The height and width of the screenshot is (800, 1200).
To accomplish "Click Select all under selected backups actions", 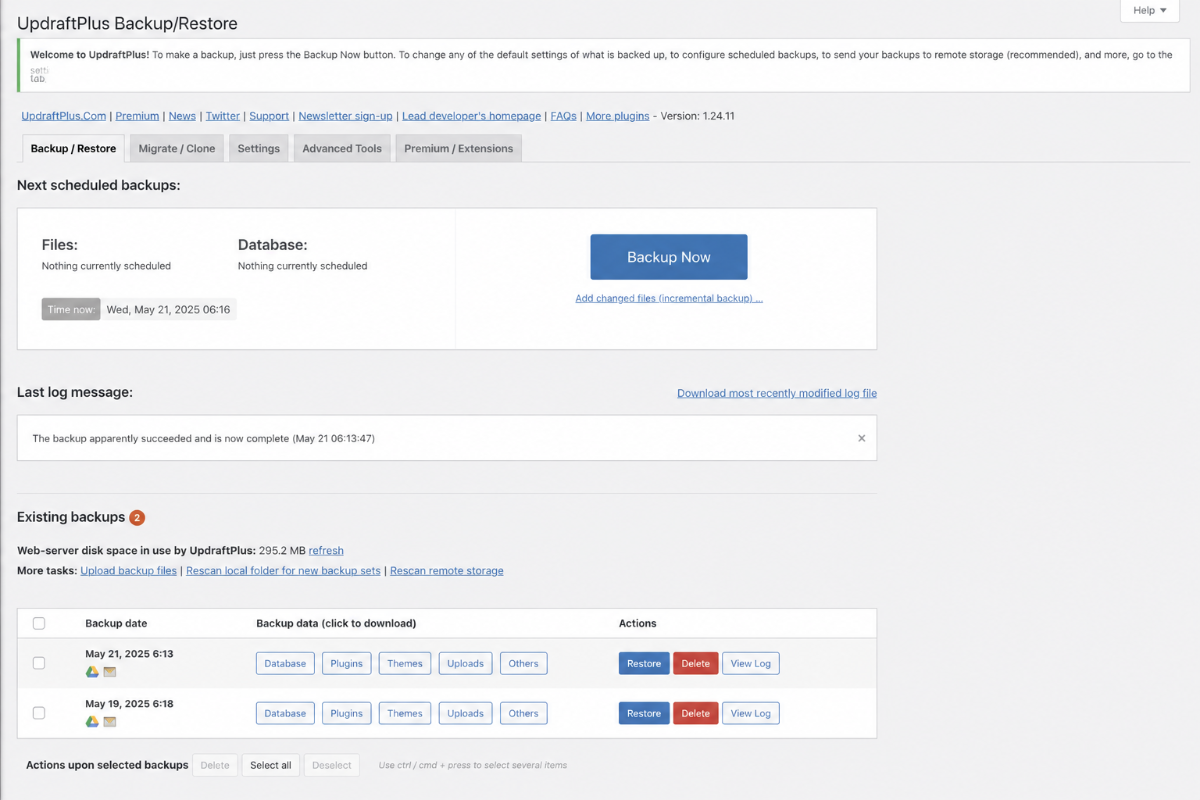I will tap(271, 765).
